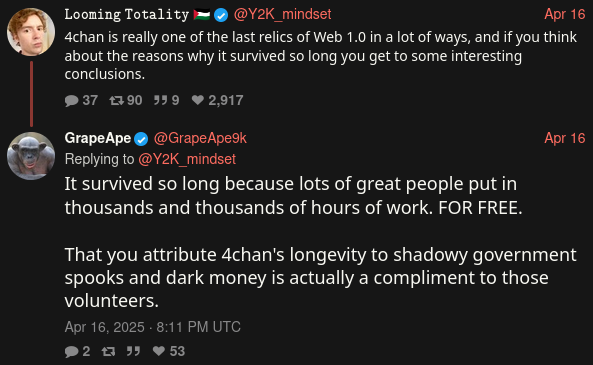Open Looming Totality's profile picture

pyautogui.click(x=31, y=32)
